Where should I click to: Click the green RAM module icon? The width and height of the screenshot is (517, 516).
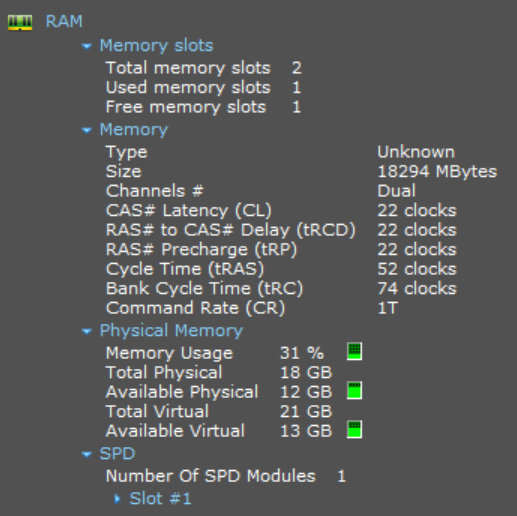[x=20, y=22]
